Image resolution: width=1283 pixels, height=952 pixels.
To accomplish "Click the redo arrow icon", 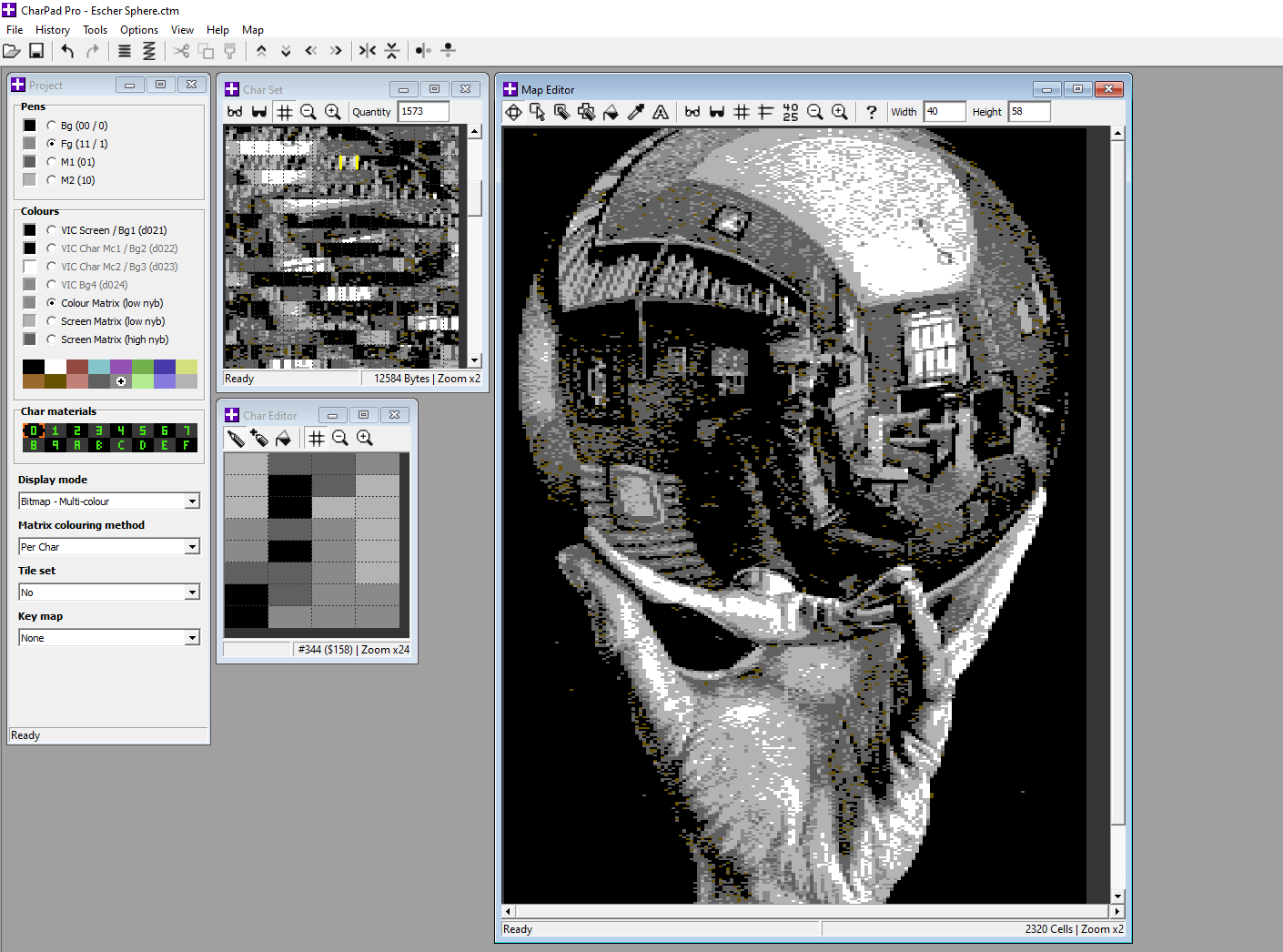I will click(92, 51).
